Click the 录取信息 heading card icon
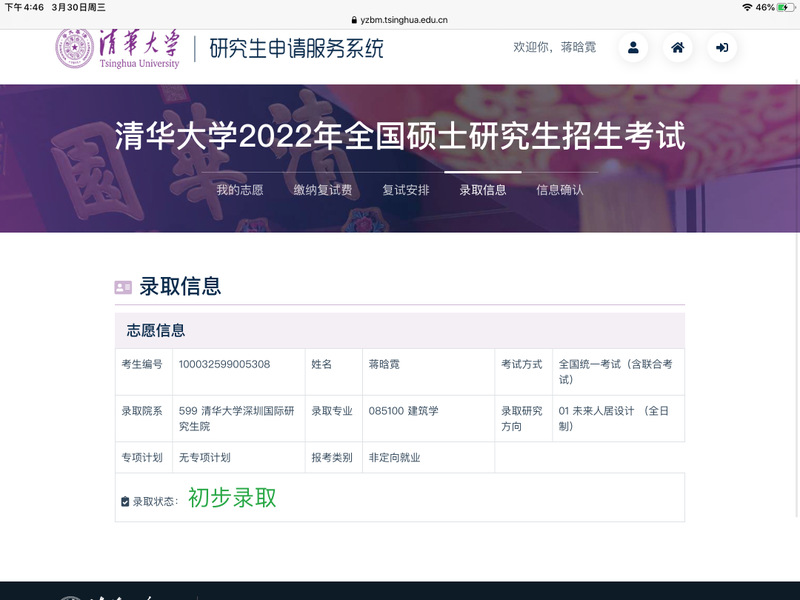 [123, 287]
